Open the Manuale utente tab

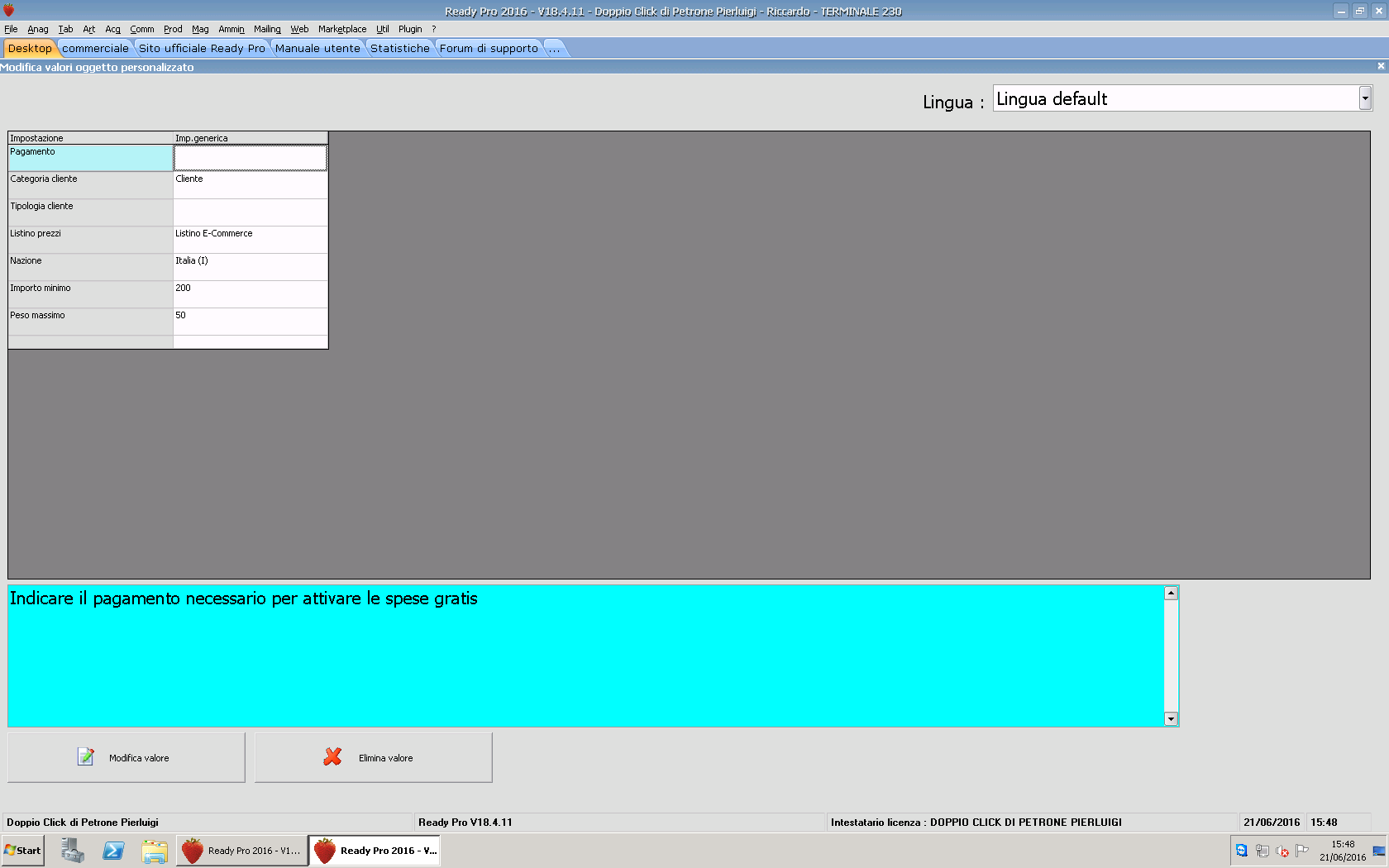pos(317,48)
